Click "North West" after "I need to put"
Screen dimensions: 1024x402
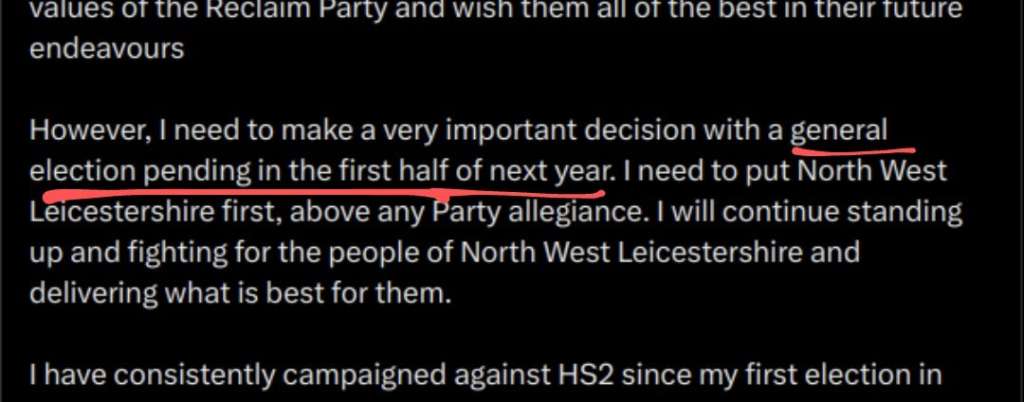coord(872,172)
